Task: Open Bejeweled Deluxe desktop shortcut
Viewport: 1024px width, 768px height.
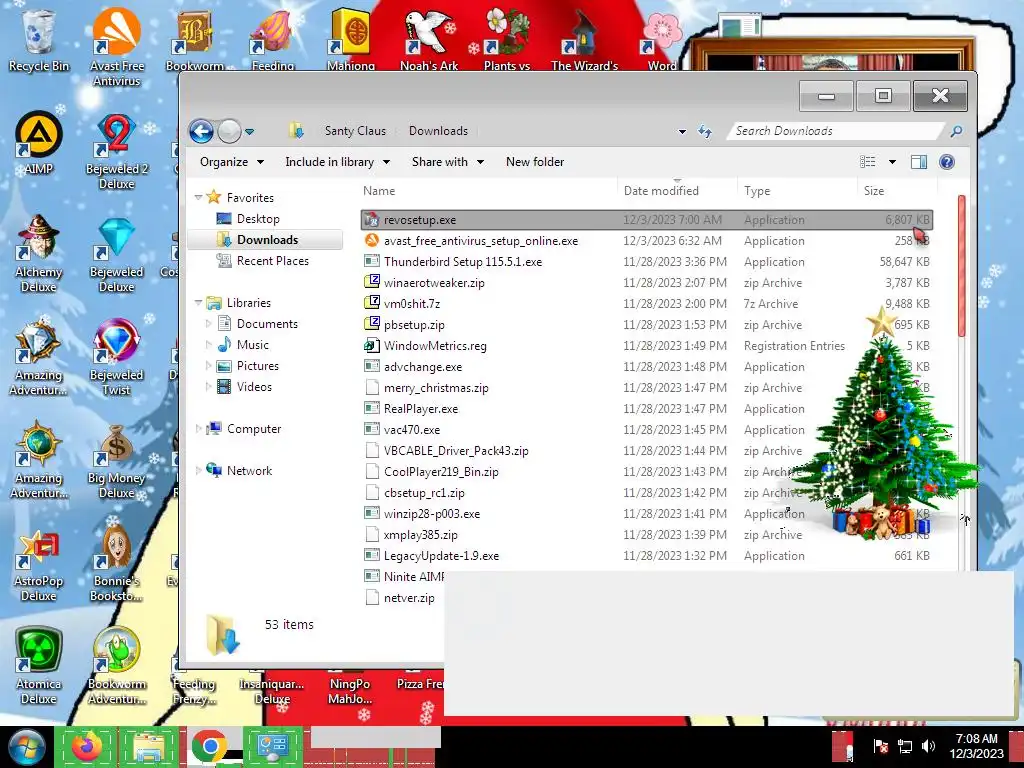Action: [x=117, y=255]
